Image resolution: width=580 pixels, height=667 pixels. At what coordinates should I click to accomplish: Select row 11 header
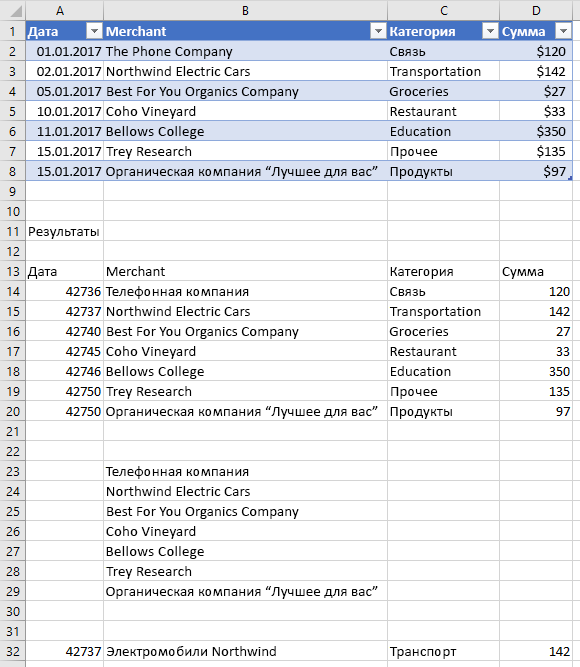coord(13,231)
